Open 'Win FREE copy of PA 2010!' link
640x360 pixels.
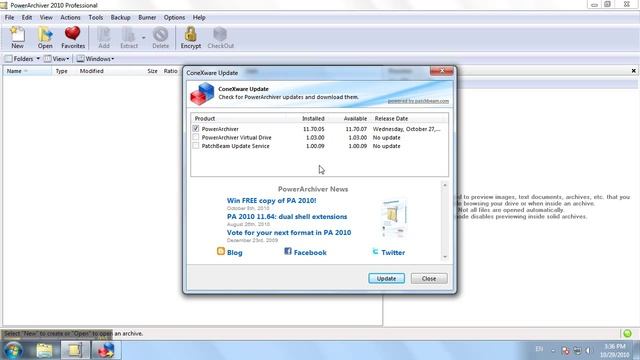click(271, 200)
